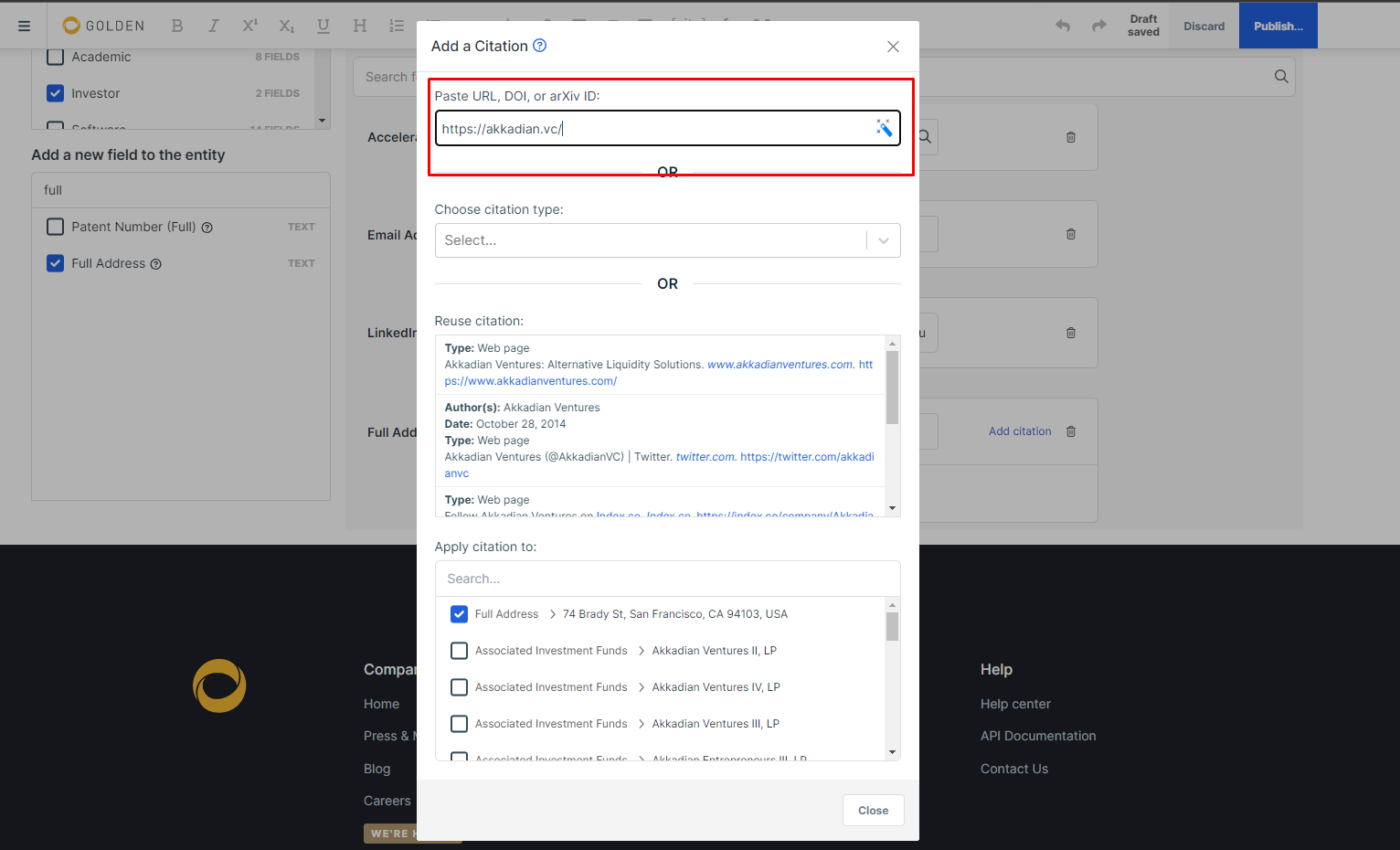Open the API Documentation footer link
Screen dimensions: 1400x850
1038,736
